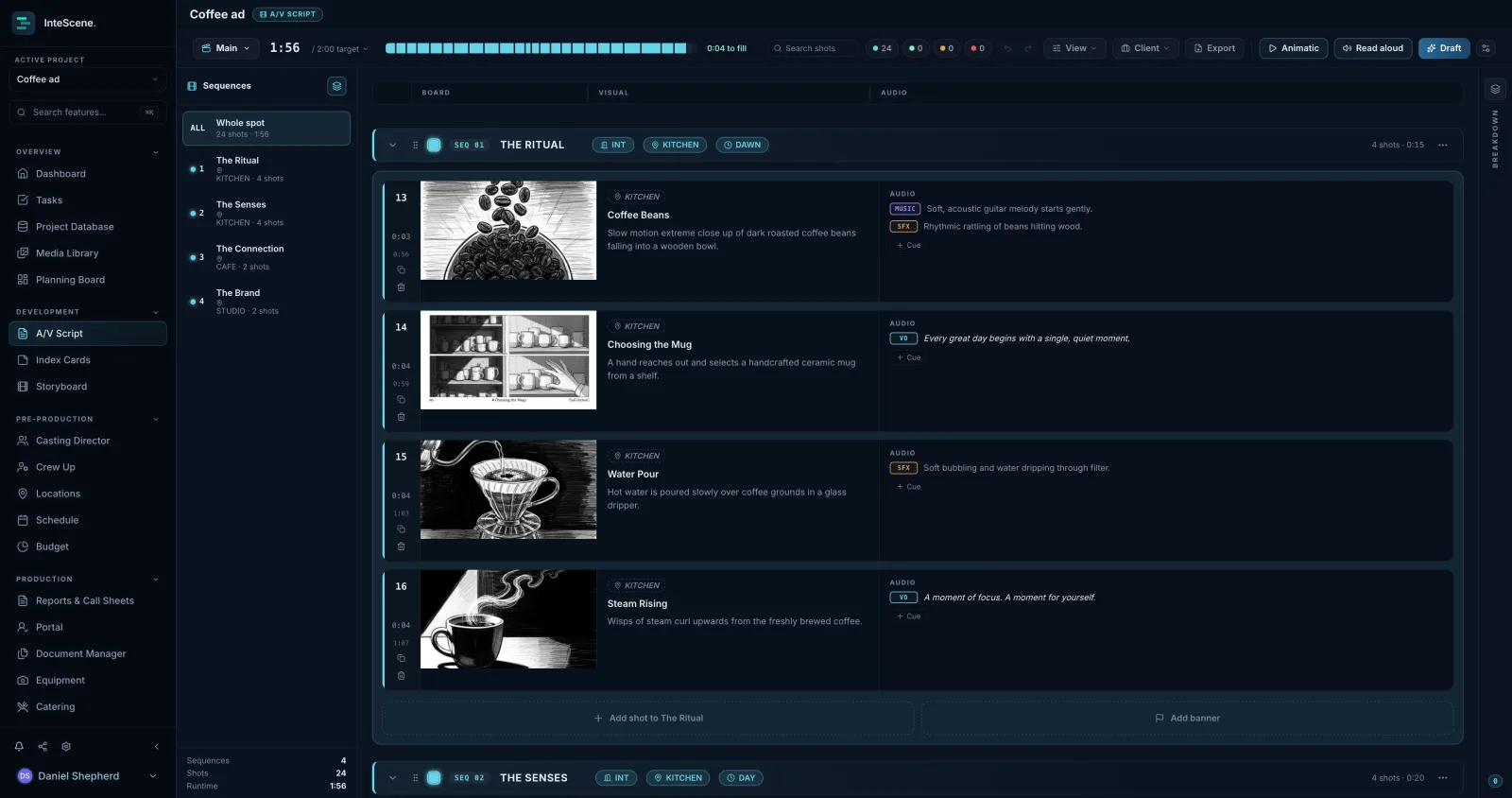The height and width of the screenshot is (798, 1512).
Task: Click the sequences stack icon
Action: coord(336,86)
